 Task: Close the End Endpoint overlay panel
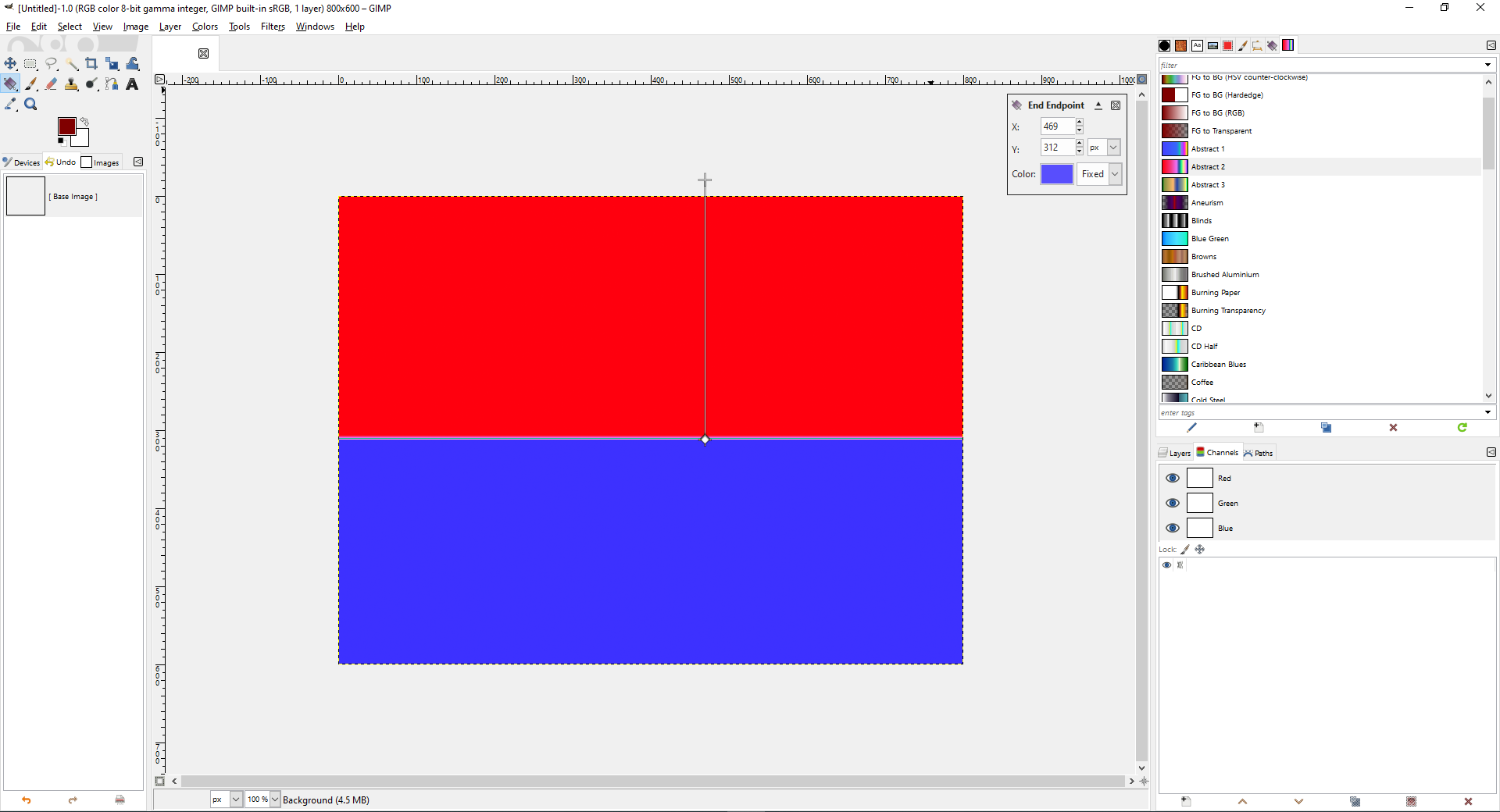click(1116, 105)
